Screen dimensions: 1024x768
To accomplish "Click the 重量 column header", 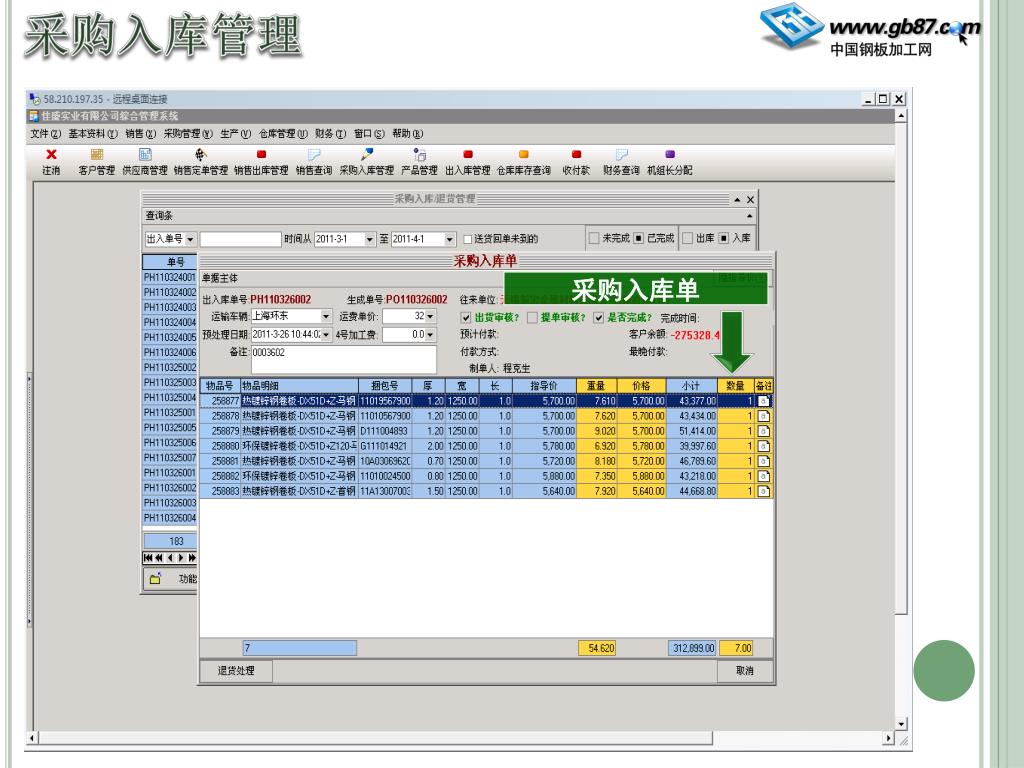I will (596, 385).
